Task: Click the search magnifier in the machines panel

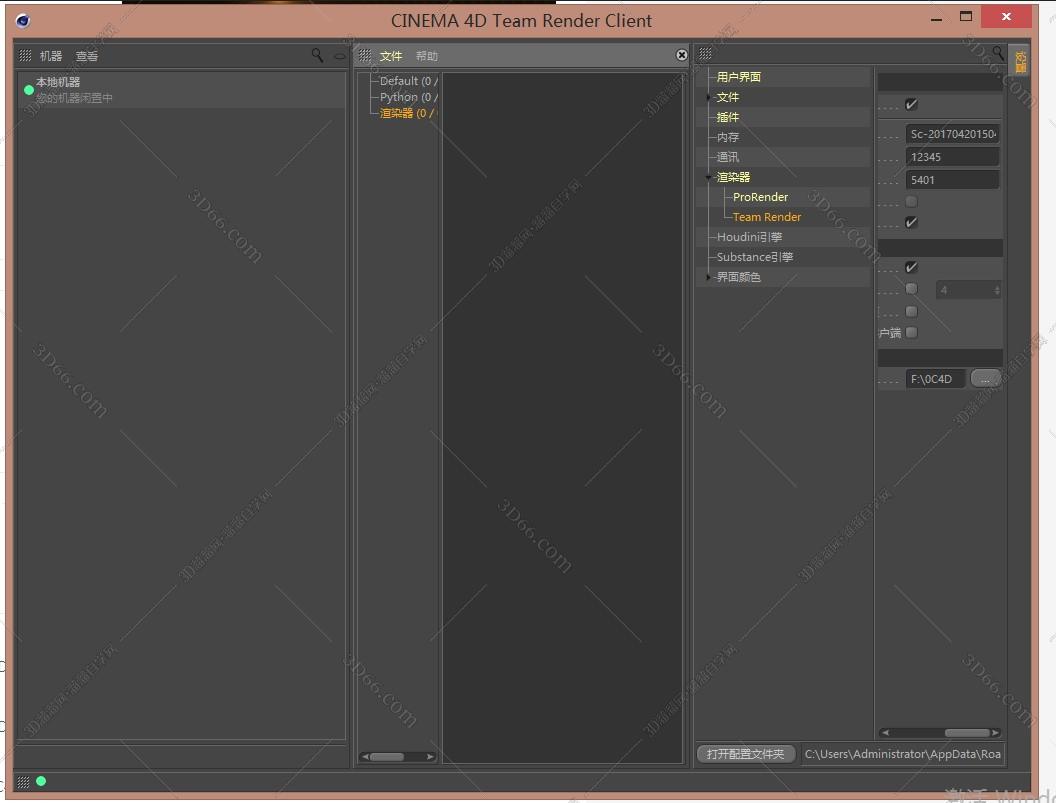Action: point(318,55)
